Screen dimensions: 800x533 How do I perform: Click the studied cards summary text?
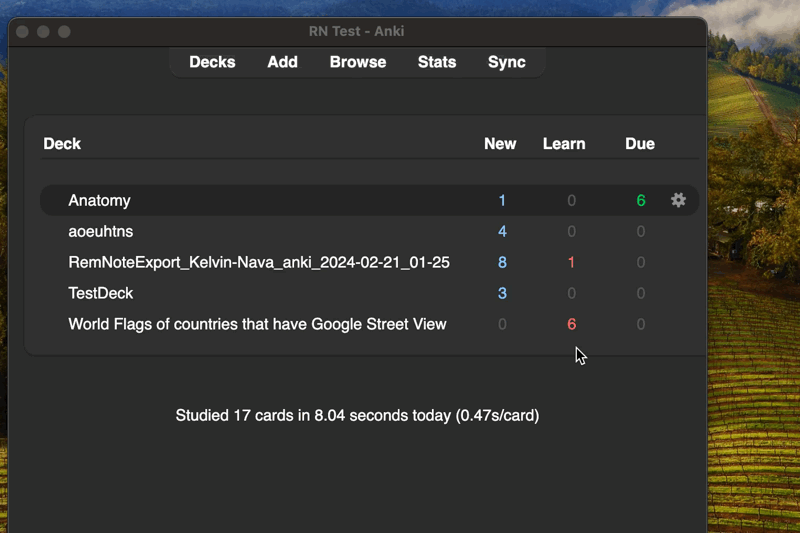pyautogui.click(x=357, y=415)
